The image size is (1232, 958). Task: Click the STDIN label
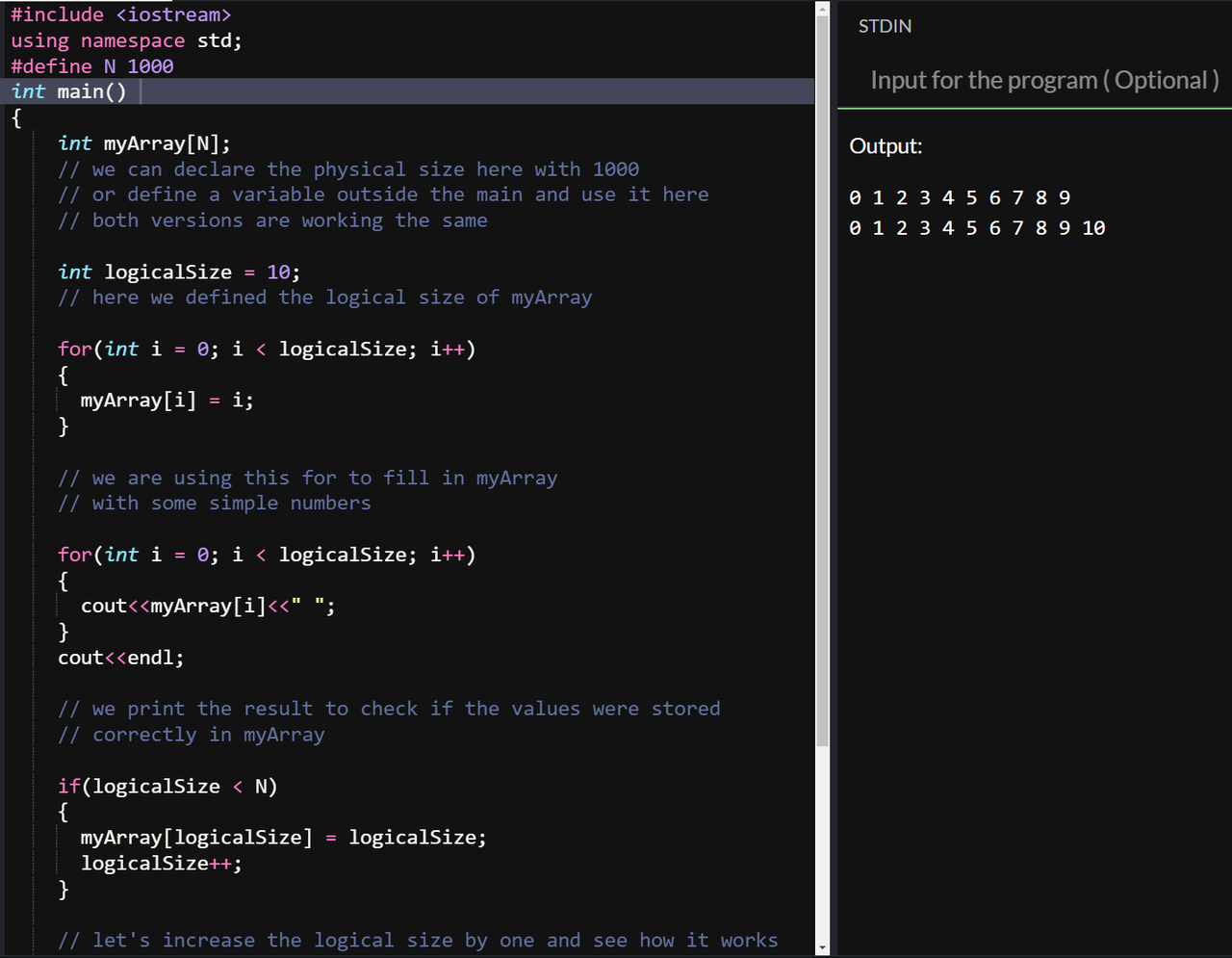(885, 27)
